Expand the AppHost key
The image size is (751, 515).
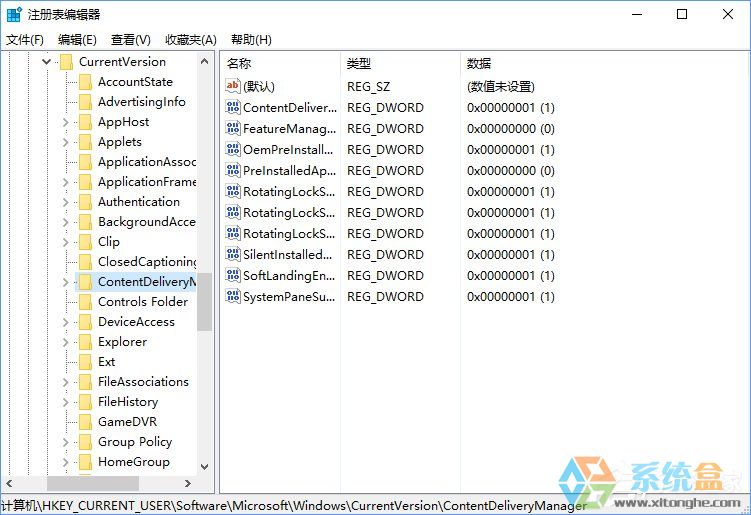[x=66, y=122]
